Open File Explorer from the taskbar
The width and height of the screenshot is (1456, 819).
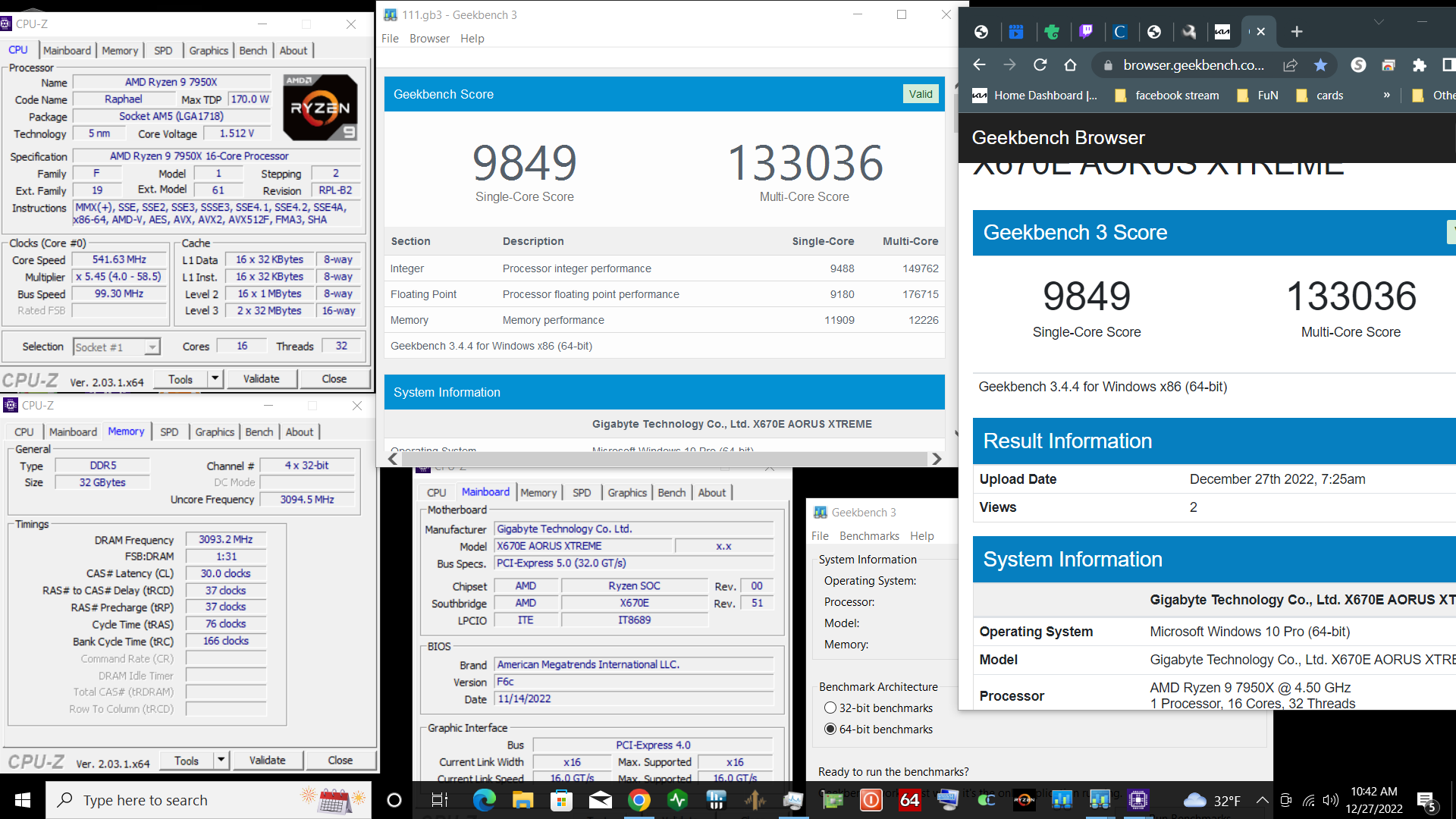[522, 800]
